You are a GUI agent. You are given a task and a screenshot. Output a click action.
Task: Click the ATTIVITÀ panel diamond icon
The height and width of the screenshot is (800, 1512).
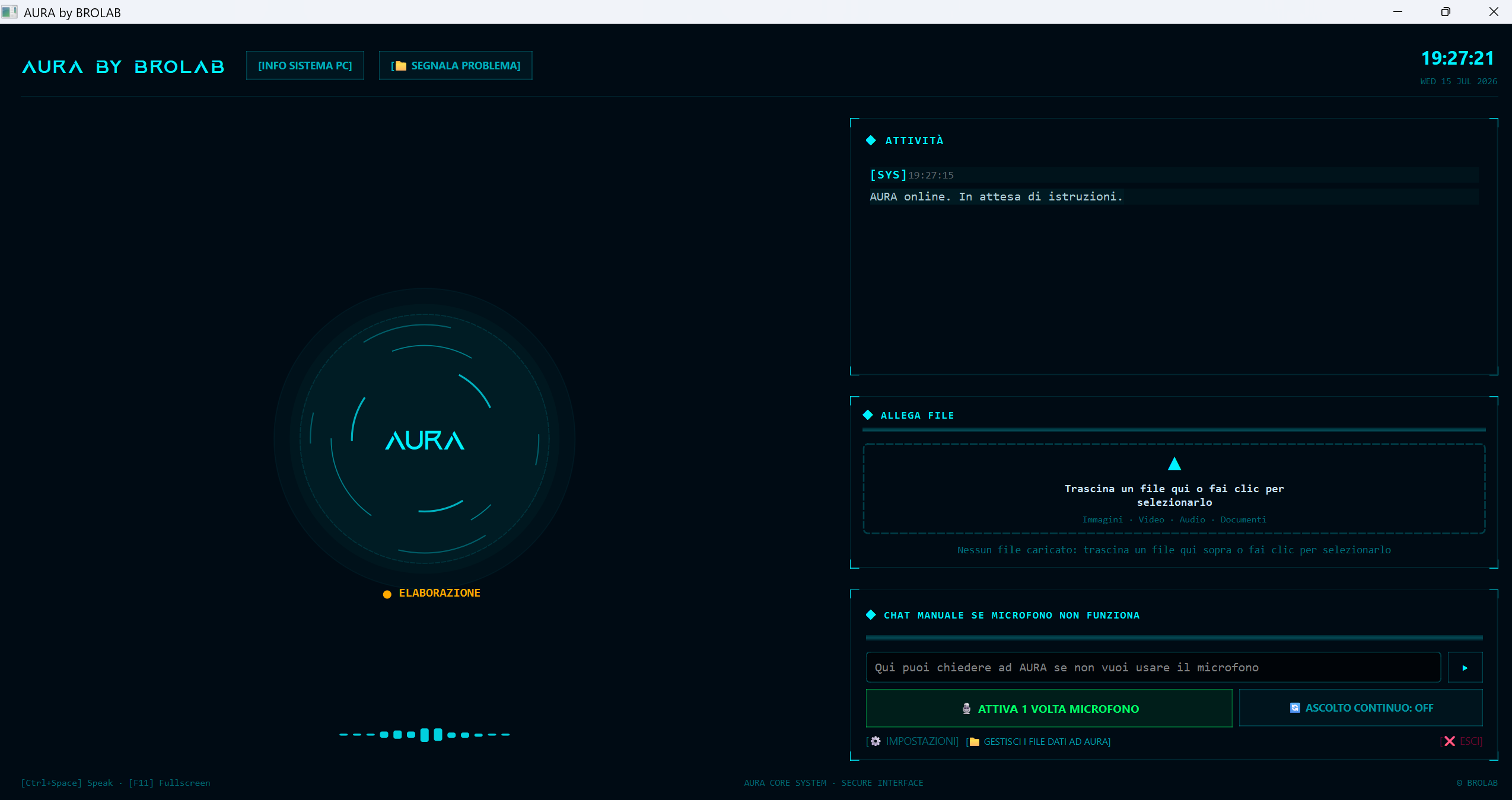coord(871,141)
